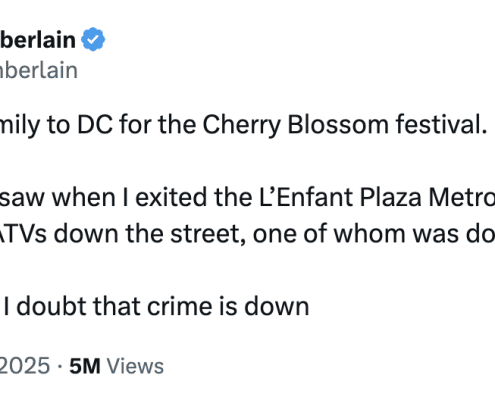Click the words for the in first line
The image size is (495, 400).
point(158,124)
